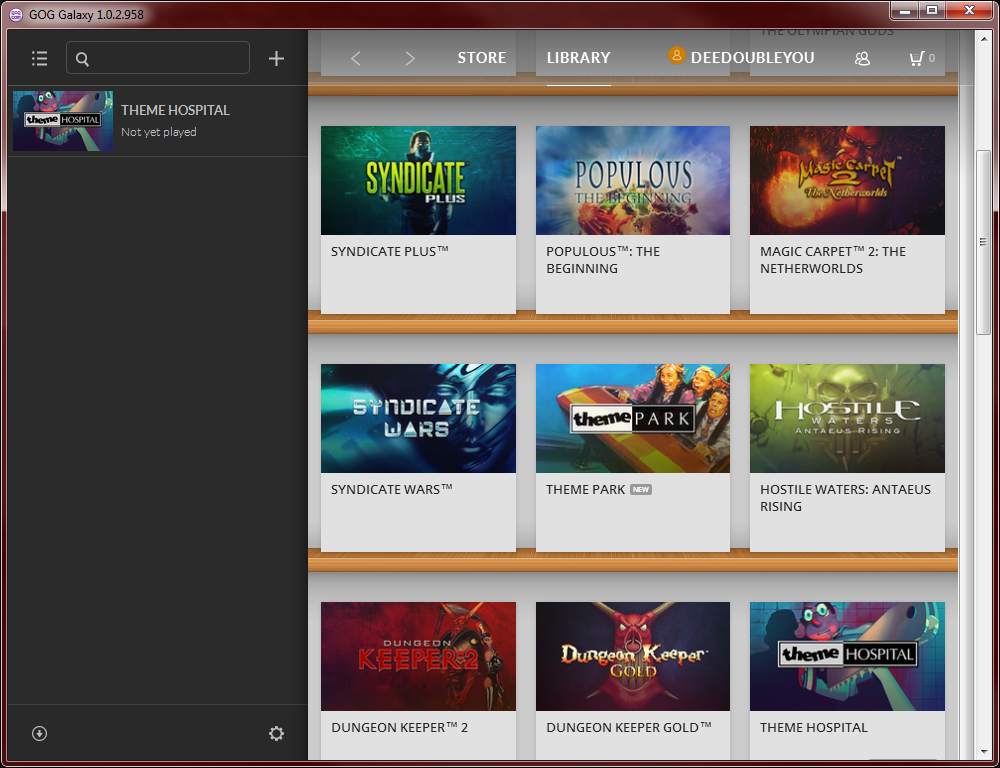1000x768 pixels.
Task: Navigate back with left arrow
Action: 355,58
